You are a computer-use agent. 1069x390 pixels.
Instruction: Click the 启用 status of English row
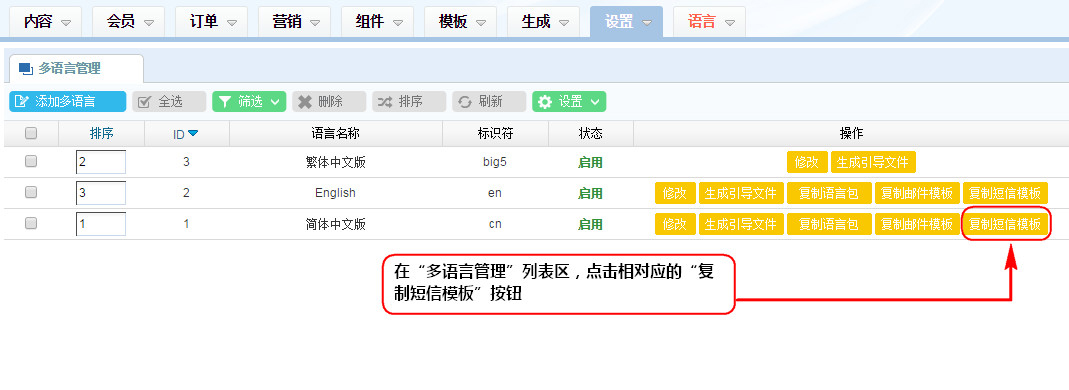coord(590,193)
